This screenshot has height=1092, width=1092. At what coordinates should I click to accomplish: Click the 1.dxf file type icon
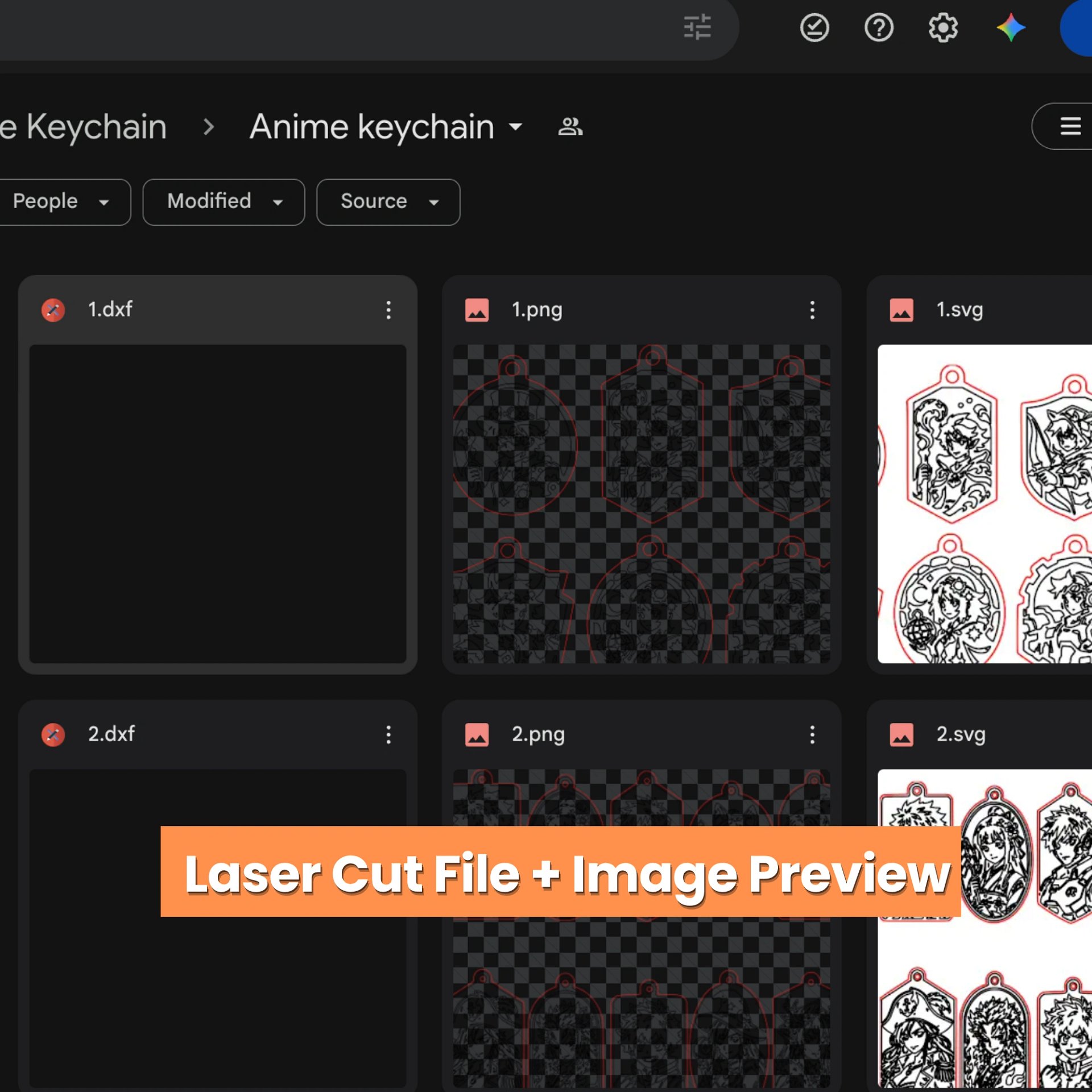[53, 310]
